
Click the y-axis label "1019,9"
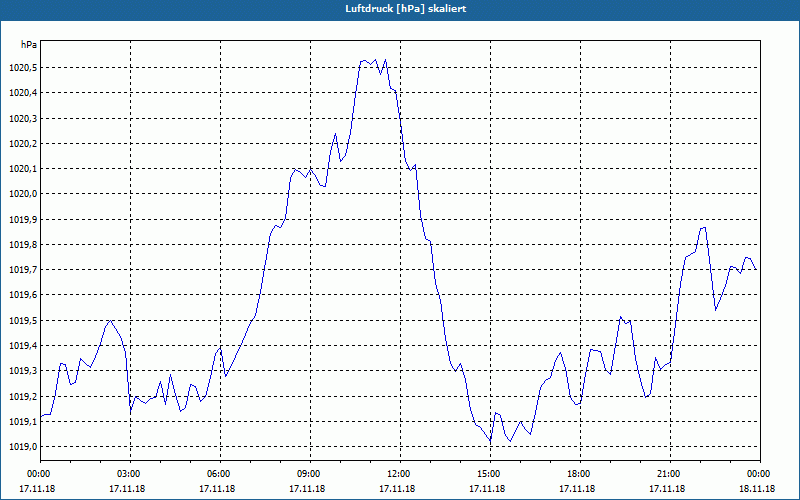click(23, 219)
